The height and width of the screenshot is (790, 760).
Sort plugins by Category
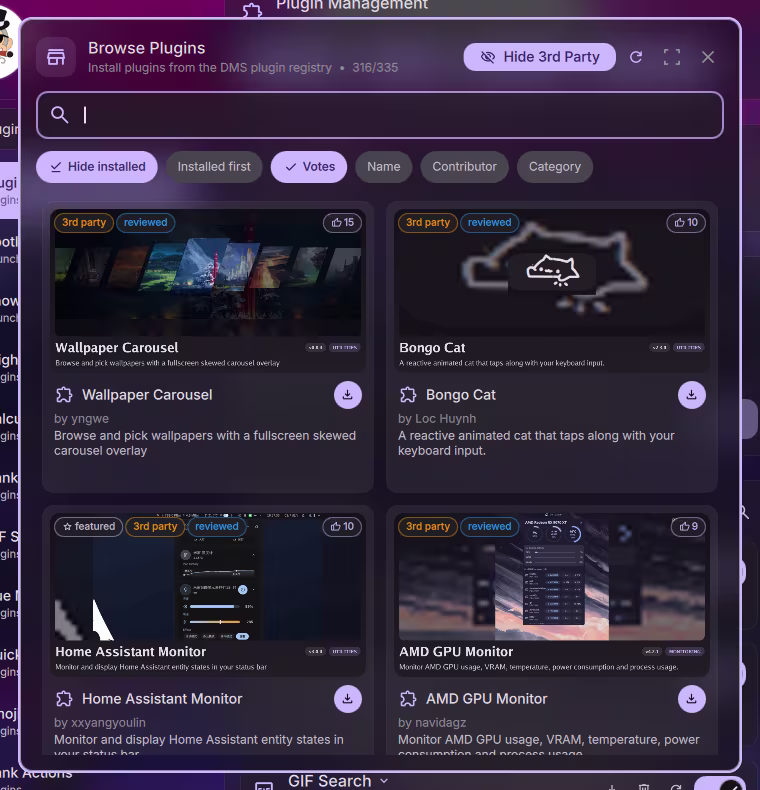[554, 167]
